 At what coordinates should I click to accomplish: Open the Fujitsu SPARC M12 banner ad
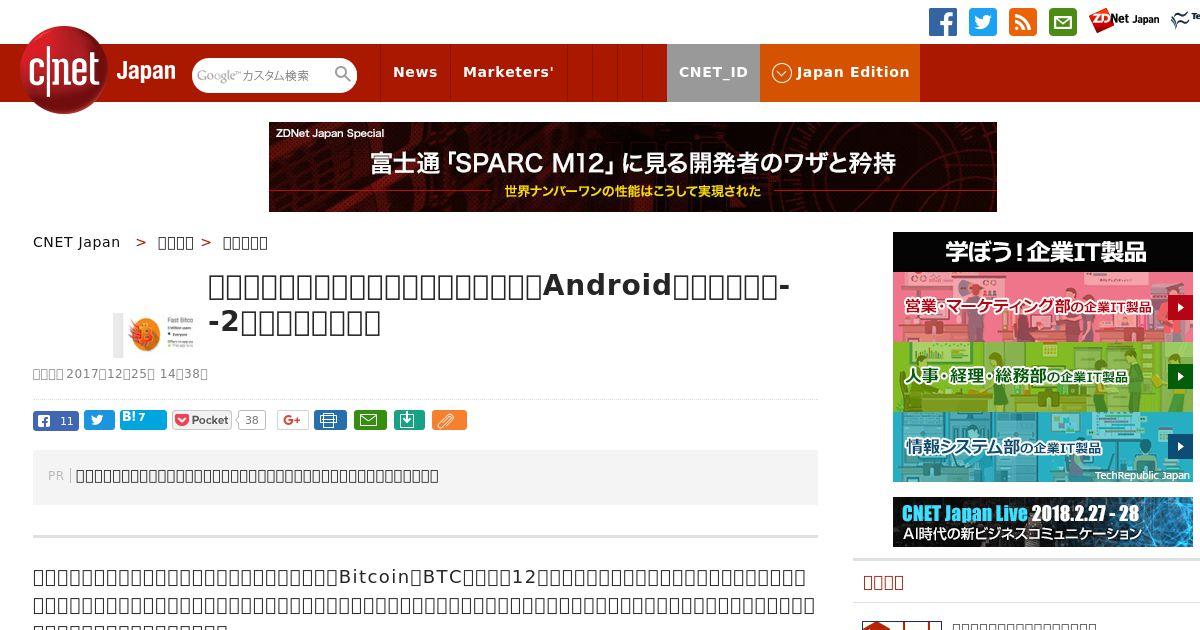(633, 167)
